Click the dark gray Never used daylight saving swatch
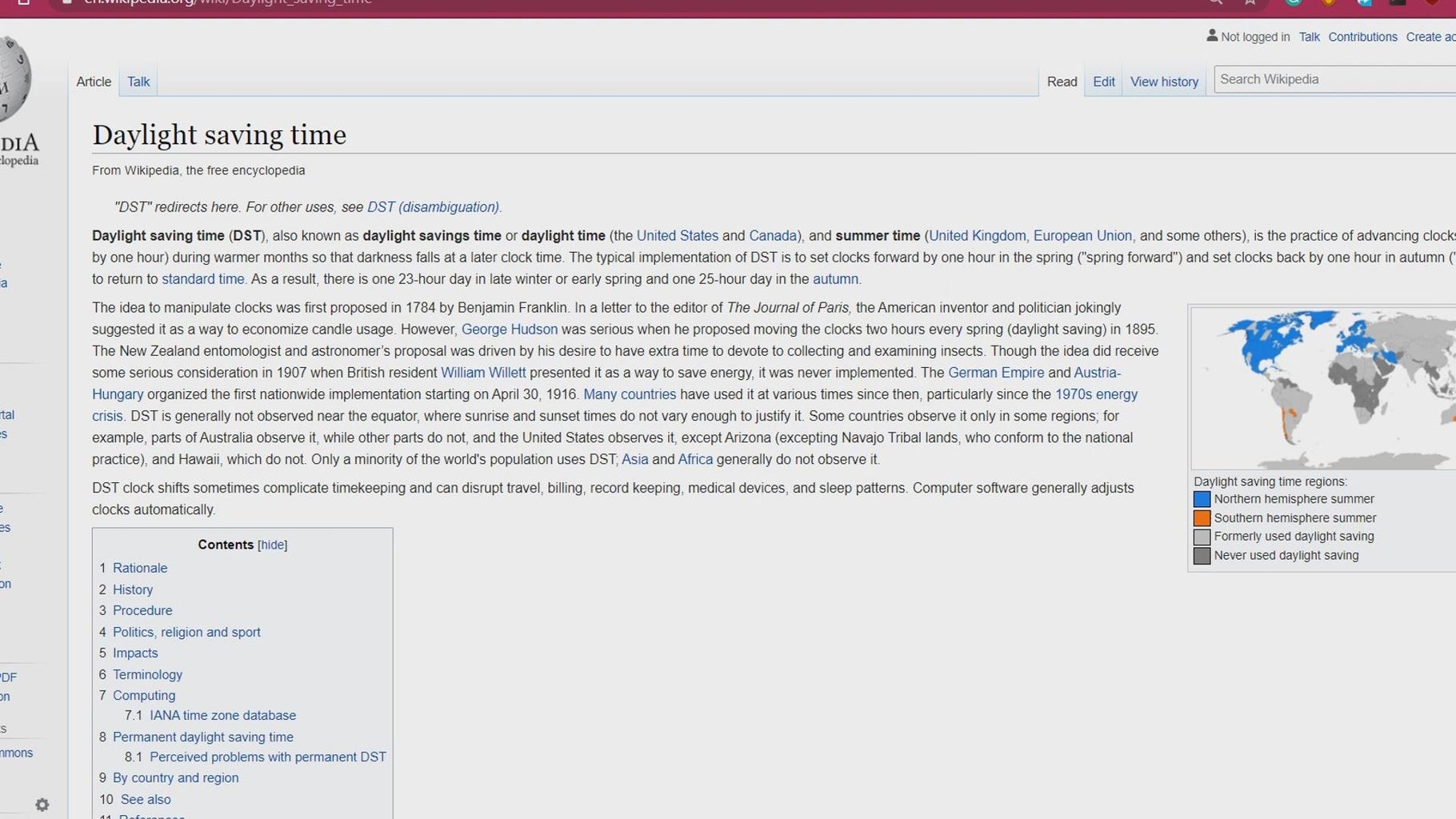 coord(1202,556)
